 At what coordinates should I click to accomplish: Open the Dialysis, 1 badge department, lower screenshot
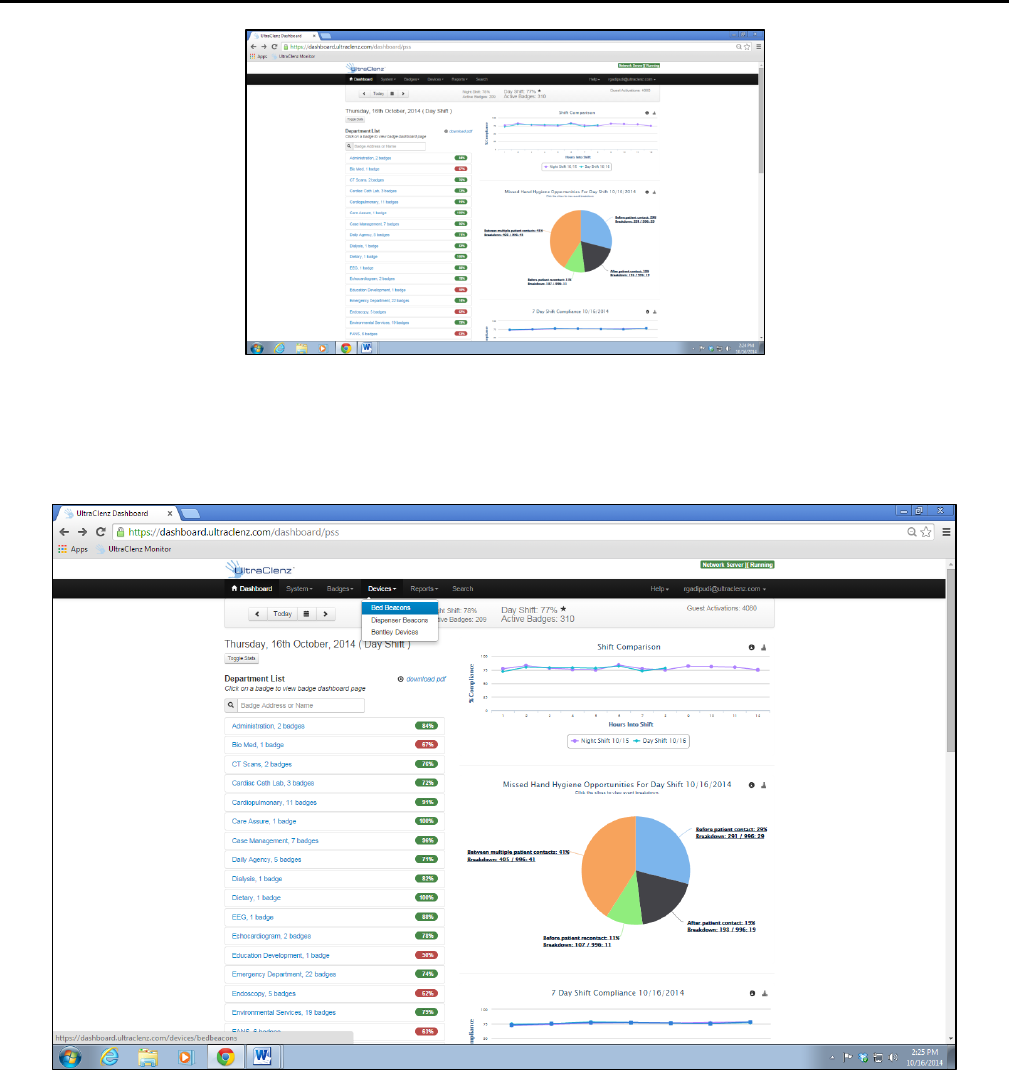click(x=334, y=879)
